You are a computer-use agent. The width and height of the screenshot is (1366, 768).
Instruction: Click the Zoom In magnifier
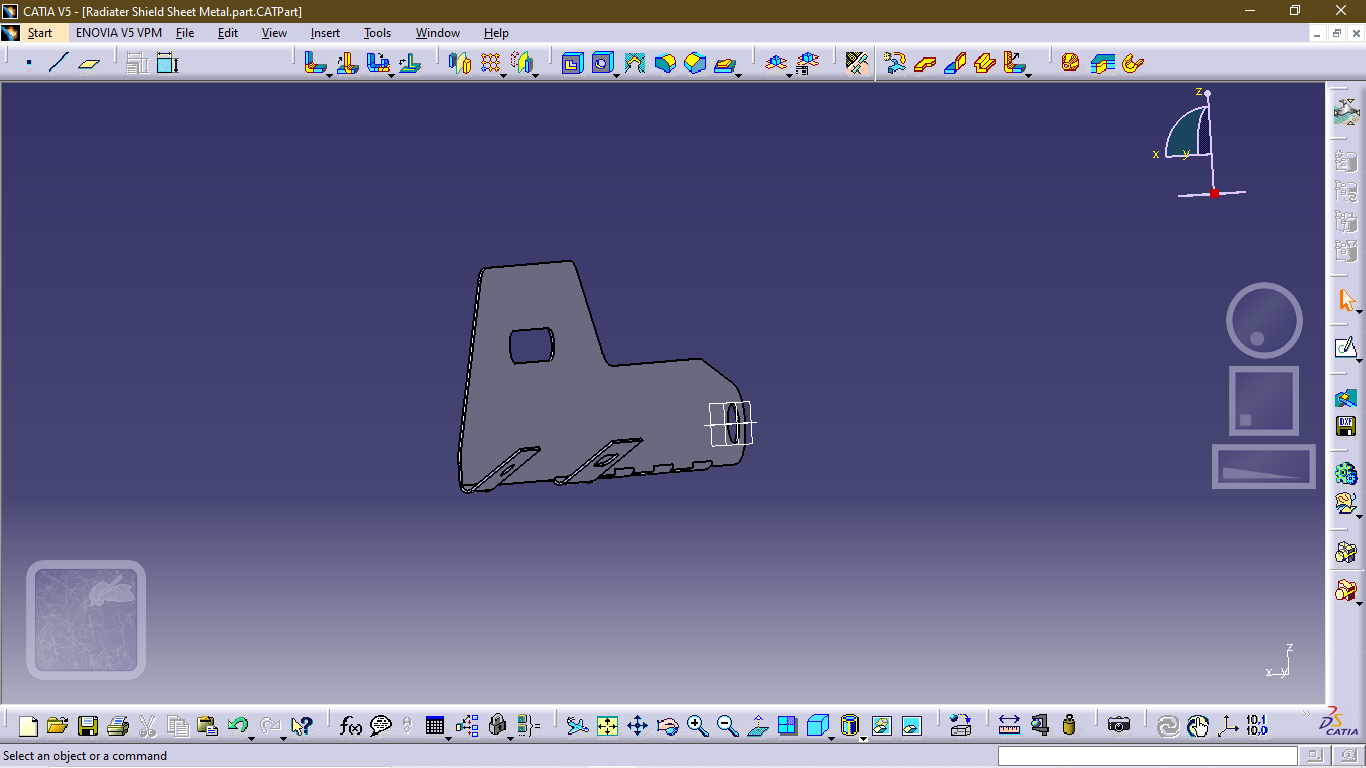(x=697, y=726)
